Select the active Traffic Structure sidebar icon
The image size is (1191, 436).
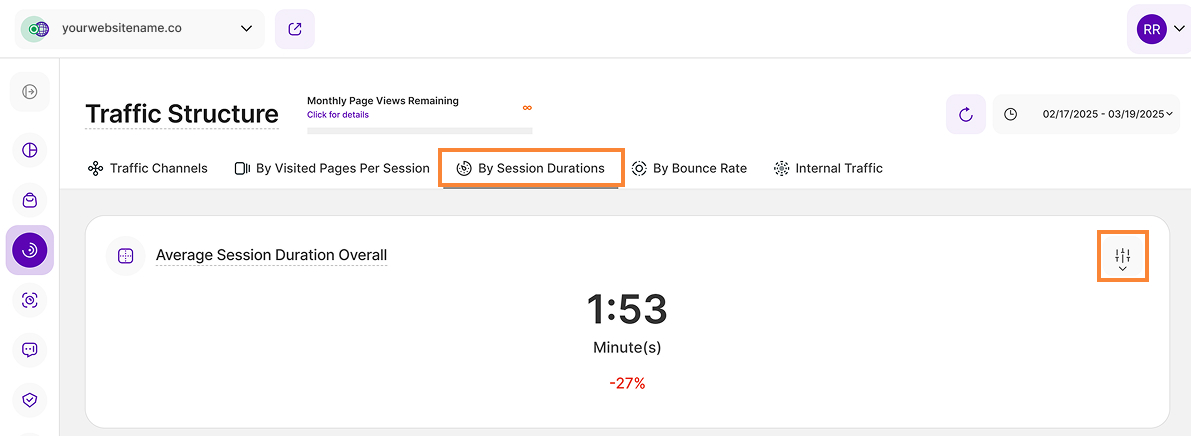coord(30,250)
